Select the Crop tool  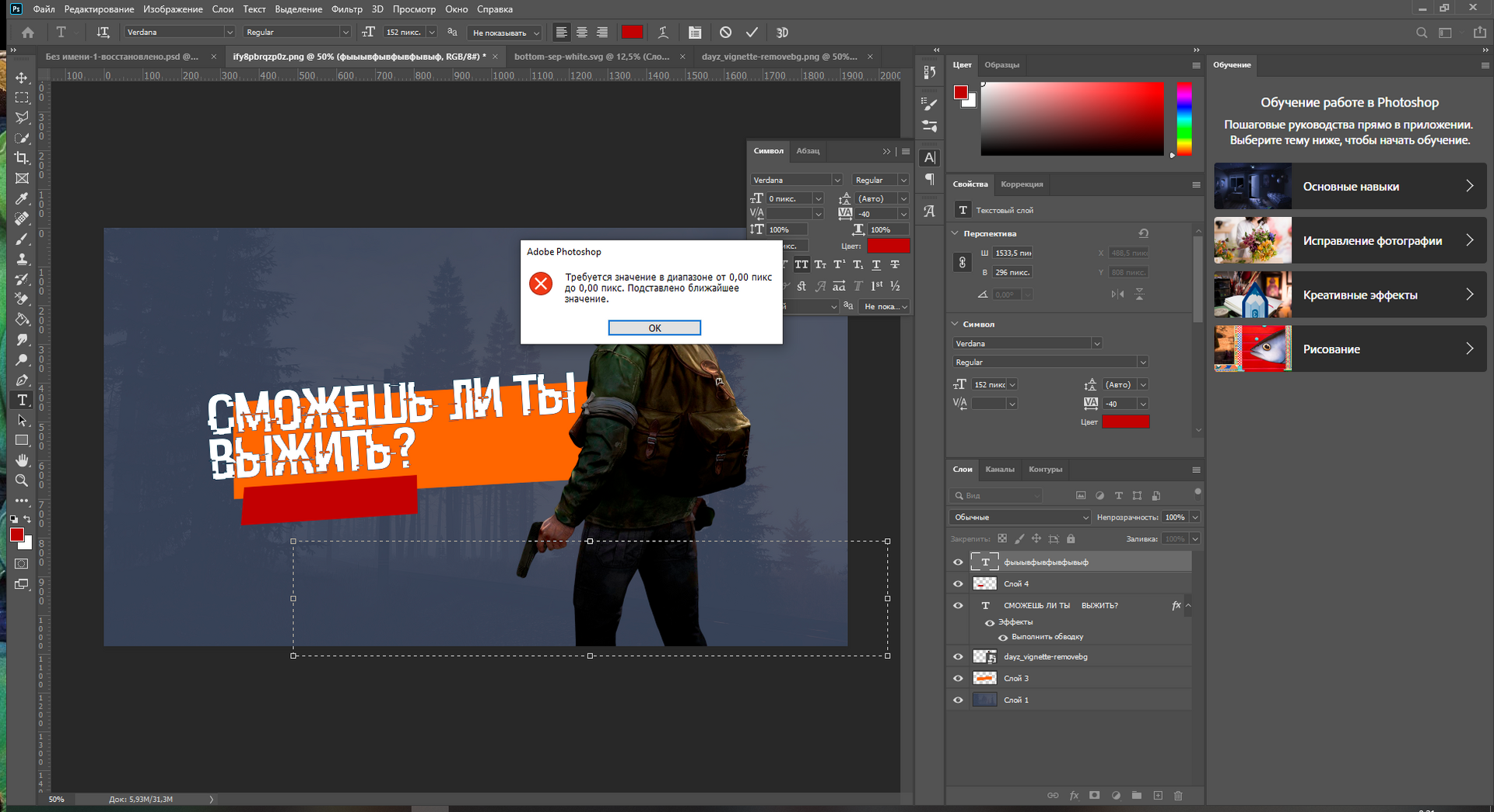(22, 158)
